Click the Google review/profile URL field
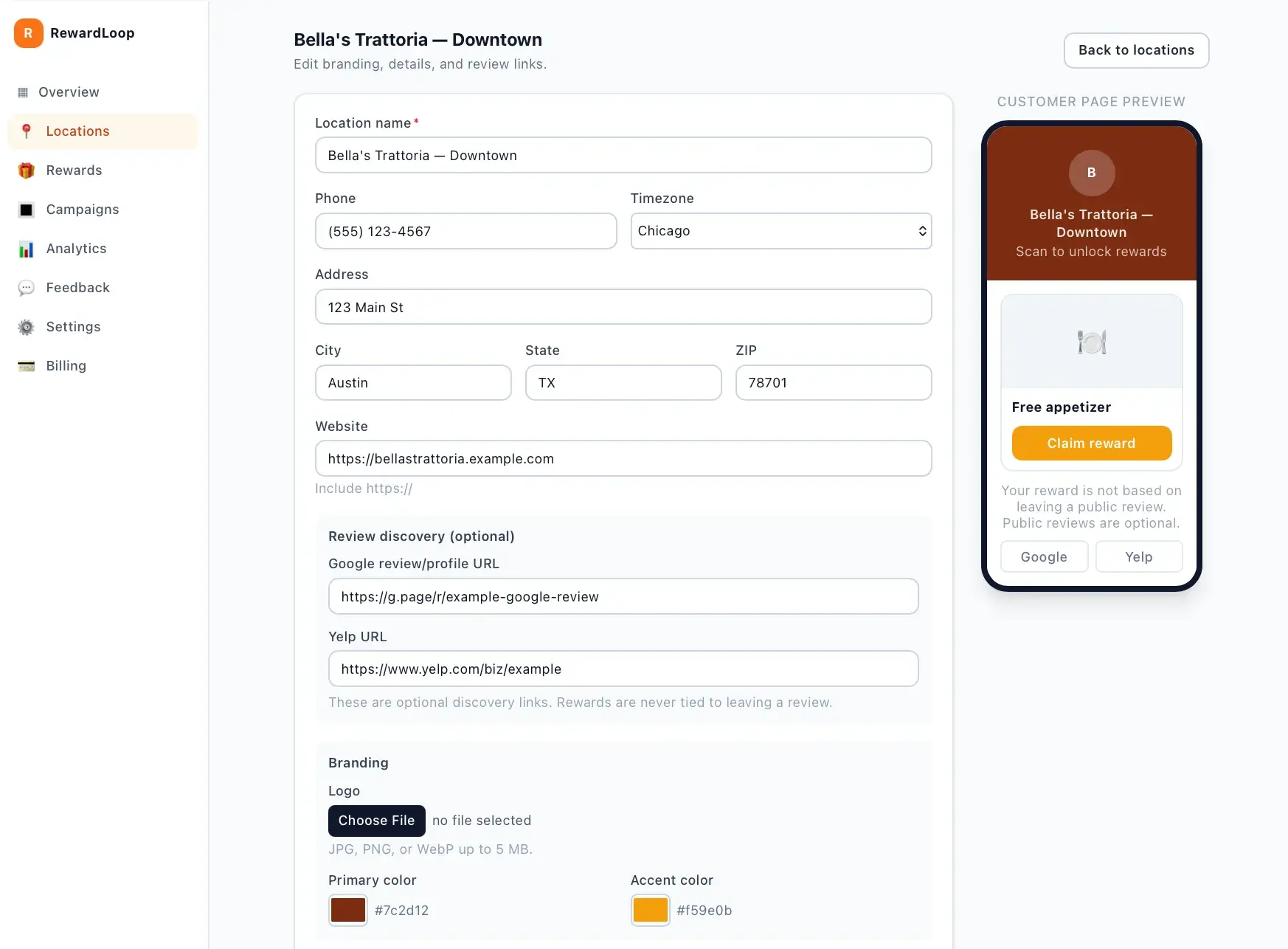This screenshot has height=949, width=1288. pos(623,596)
